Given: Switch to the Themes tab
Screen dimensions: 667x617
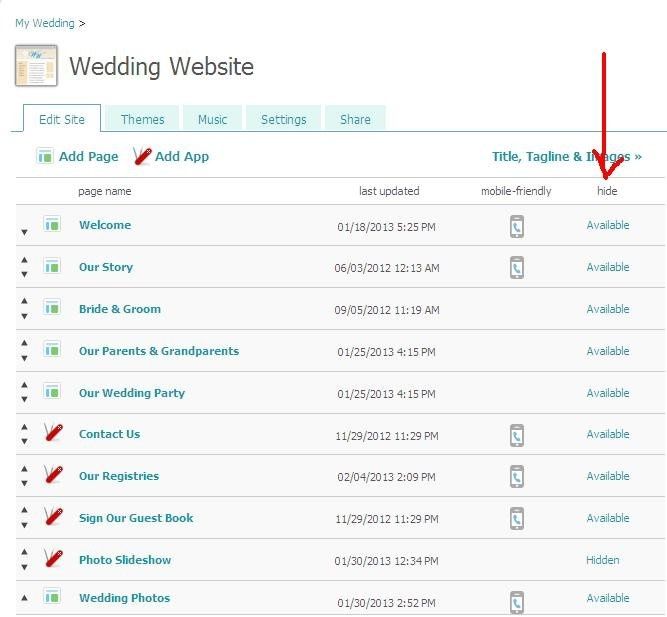Looking at the screenshot, I should click(x=142, y=119).
